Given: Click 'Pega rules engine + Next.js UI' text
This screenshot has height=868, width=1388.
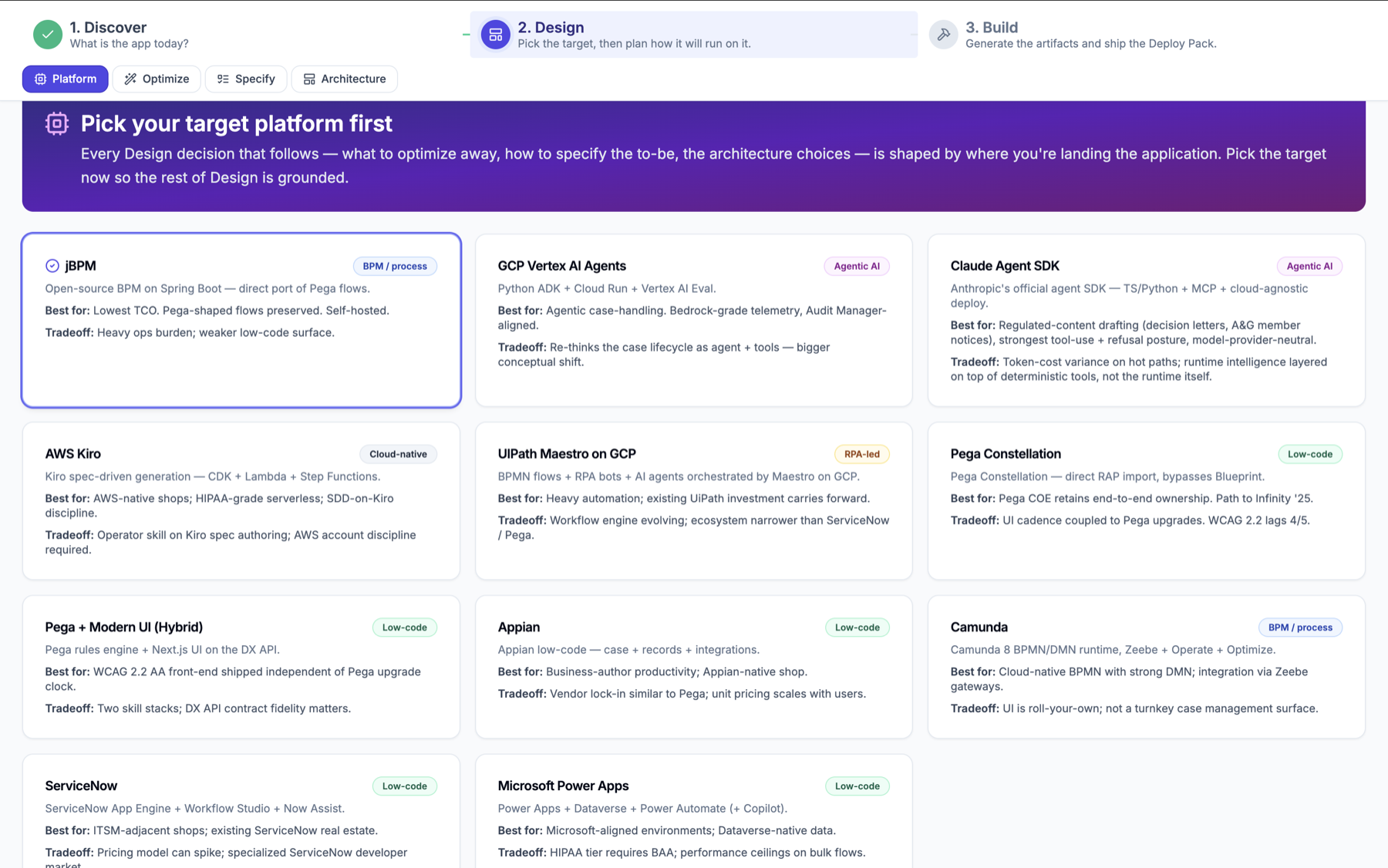Looking at the screenshot, I should coord(163,650).
